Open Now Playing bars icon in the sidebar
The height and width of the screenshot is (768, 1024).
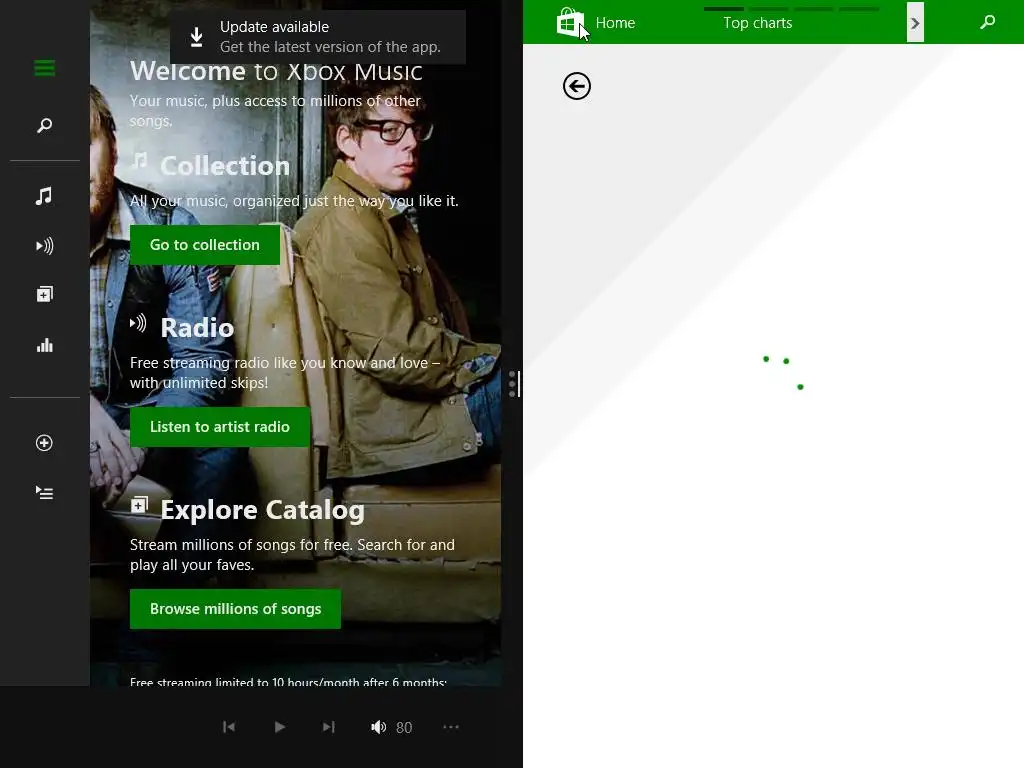[44, 345]
